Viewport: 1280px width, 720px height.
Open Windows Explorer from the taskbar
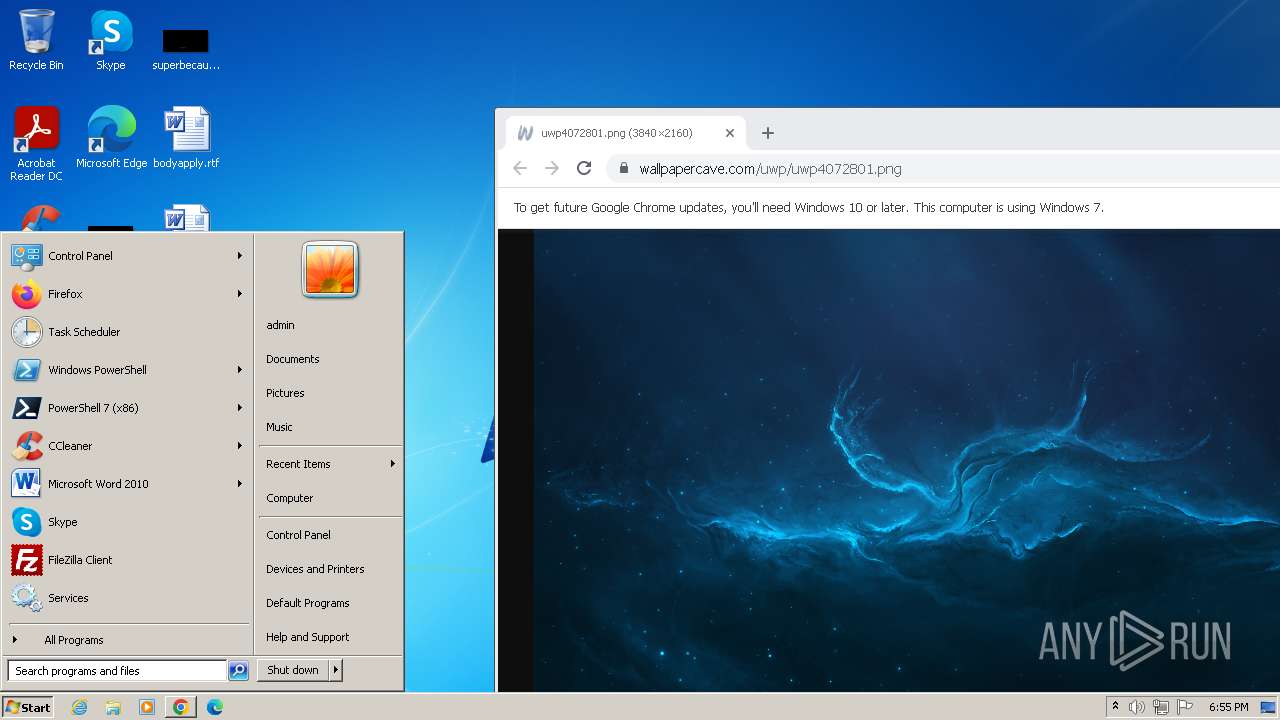pos(113,707)
